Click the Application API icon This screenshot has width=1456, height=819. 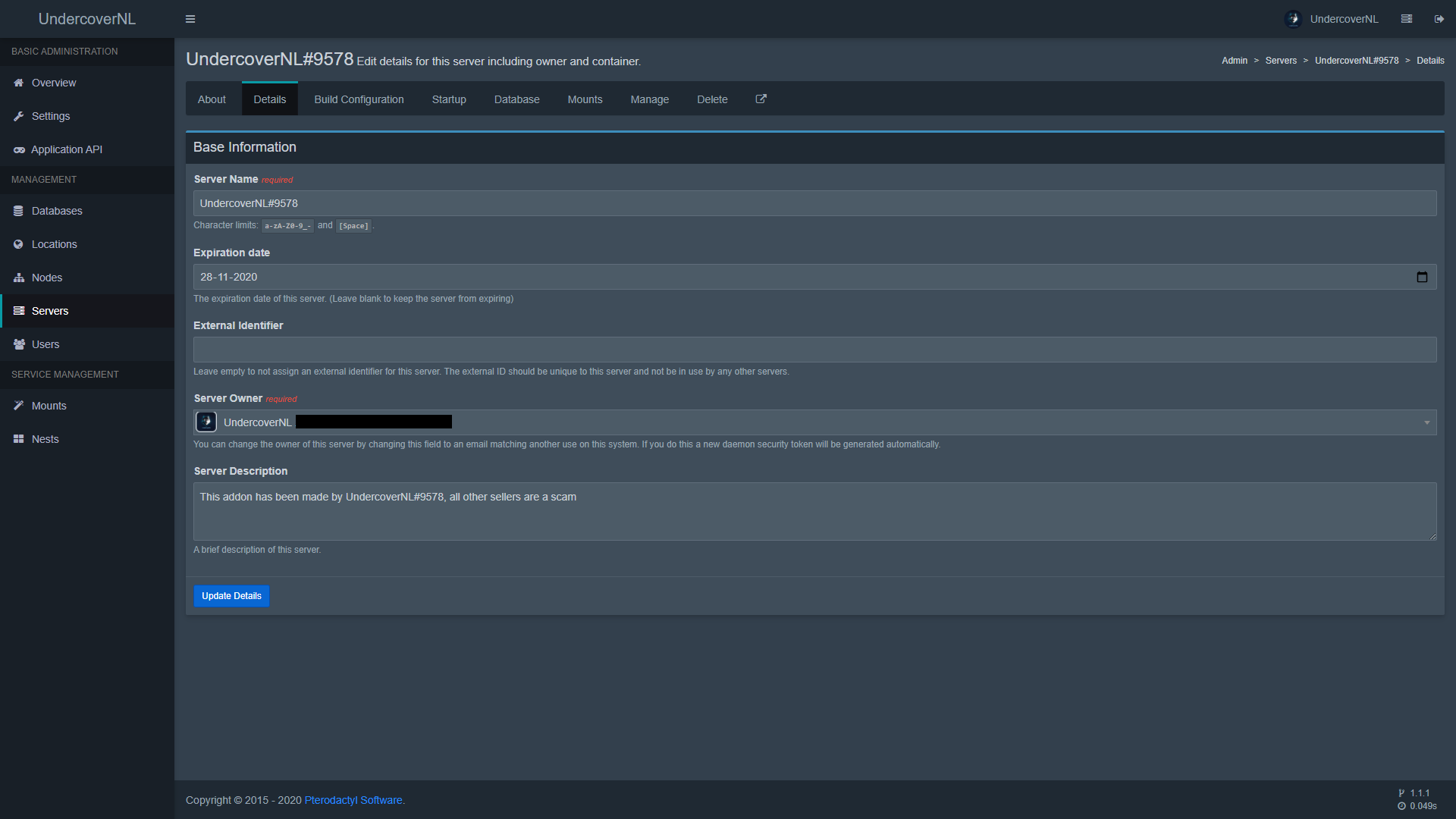(x=18, y=149)
